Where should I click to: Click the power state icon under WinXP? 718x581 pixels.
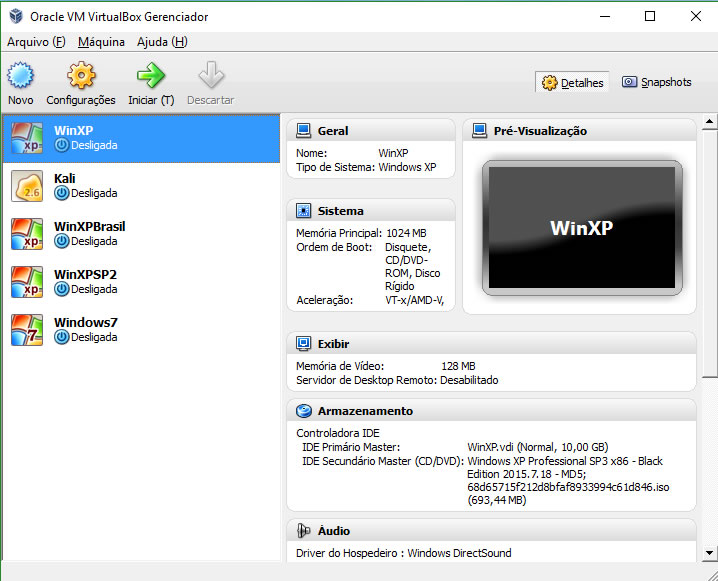61,145
